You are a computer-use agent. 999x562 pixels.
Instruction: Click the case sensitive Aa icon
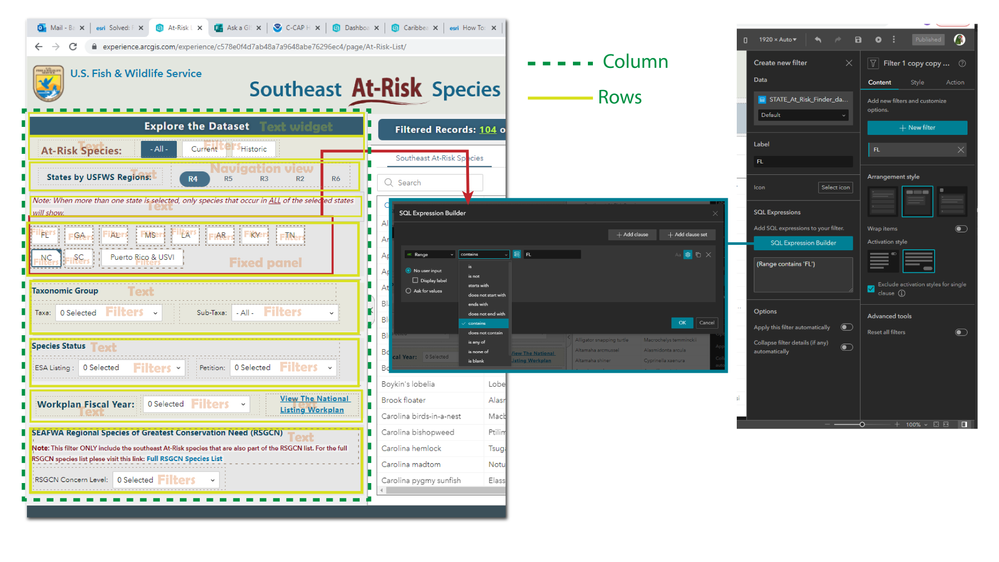coord(678,255)
